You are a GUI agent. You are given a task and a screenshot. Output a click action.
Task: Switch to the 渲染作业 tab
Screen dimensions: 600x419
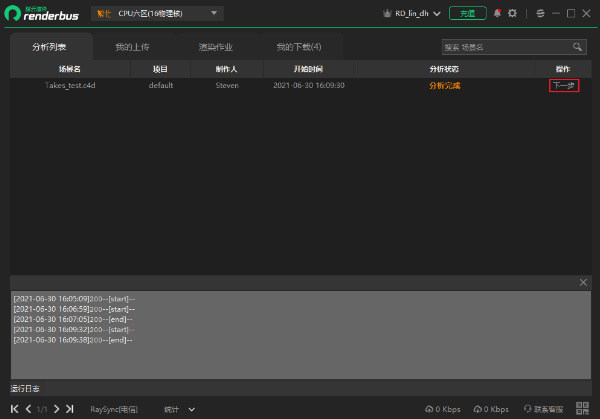pyautogui.click(x=215, y=47)
